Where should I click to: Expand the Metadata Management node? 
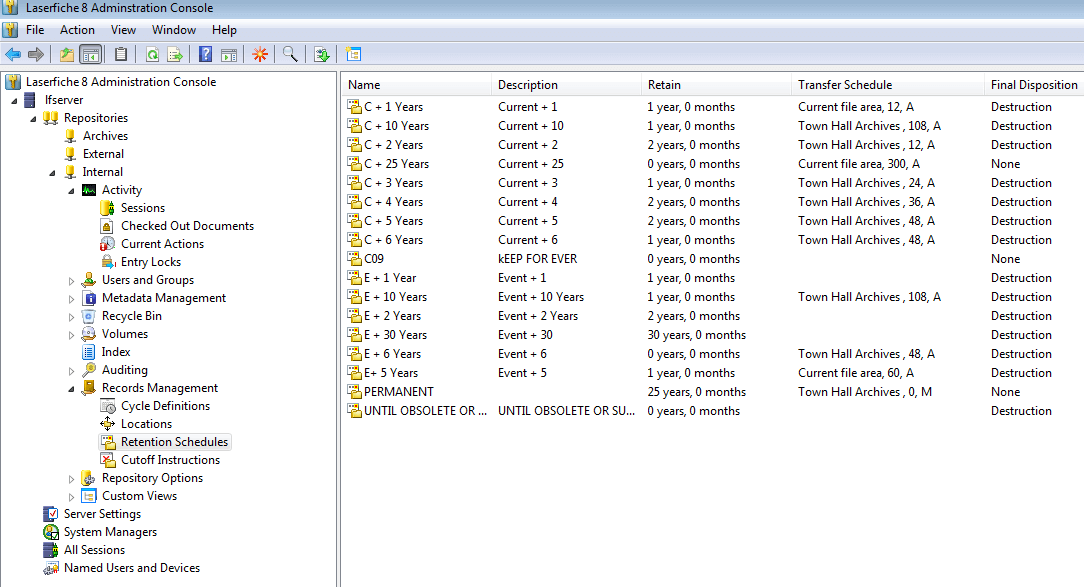71,299
